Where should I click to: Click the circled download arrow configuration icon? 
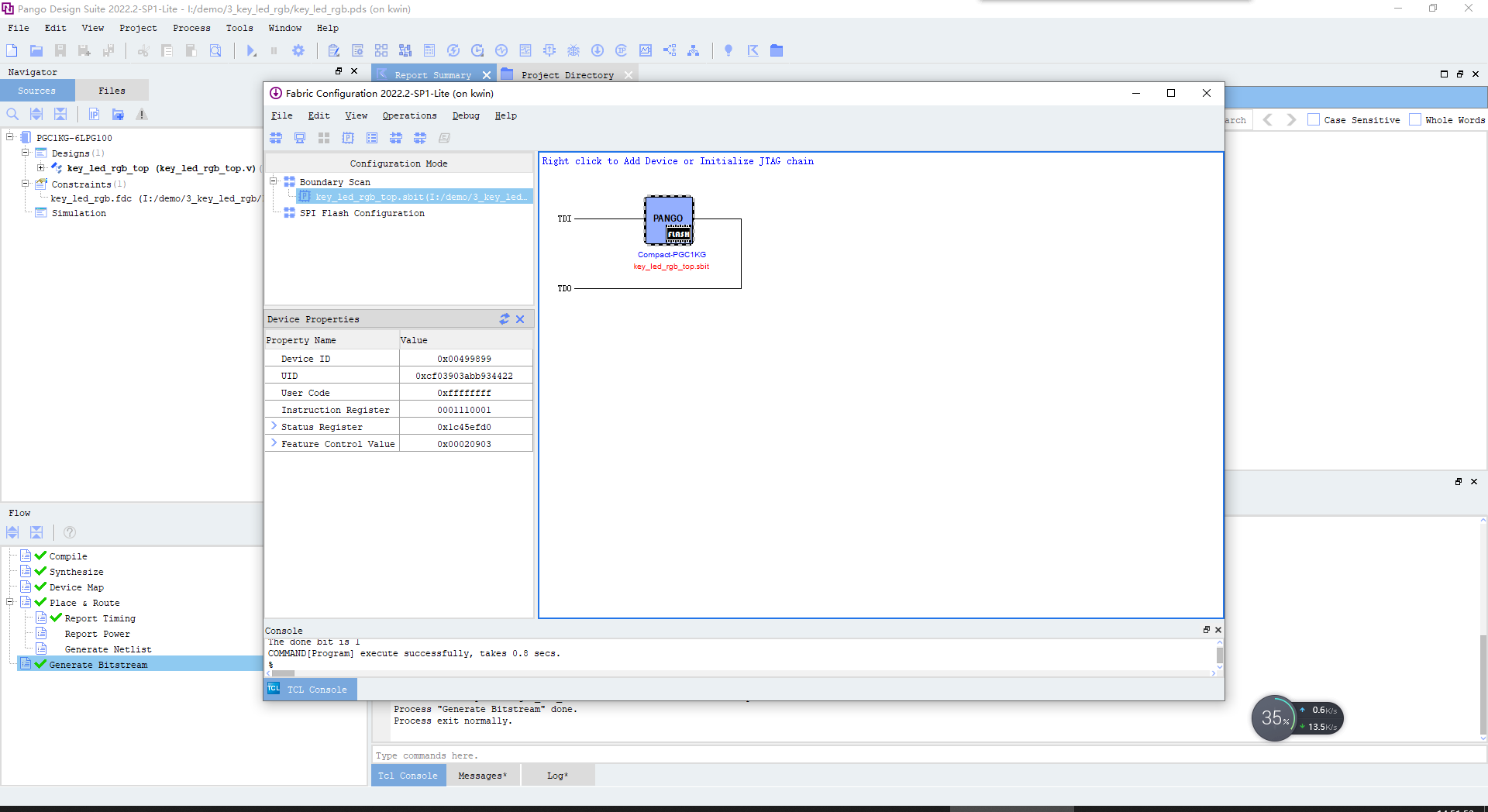coord(598,50)
